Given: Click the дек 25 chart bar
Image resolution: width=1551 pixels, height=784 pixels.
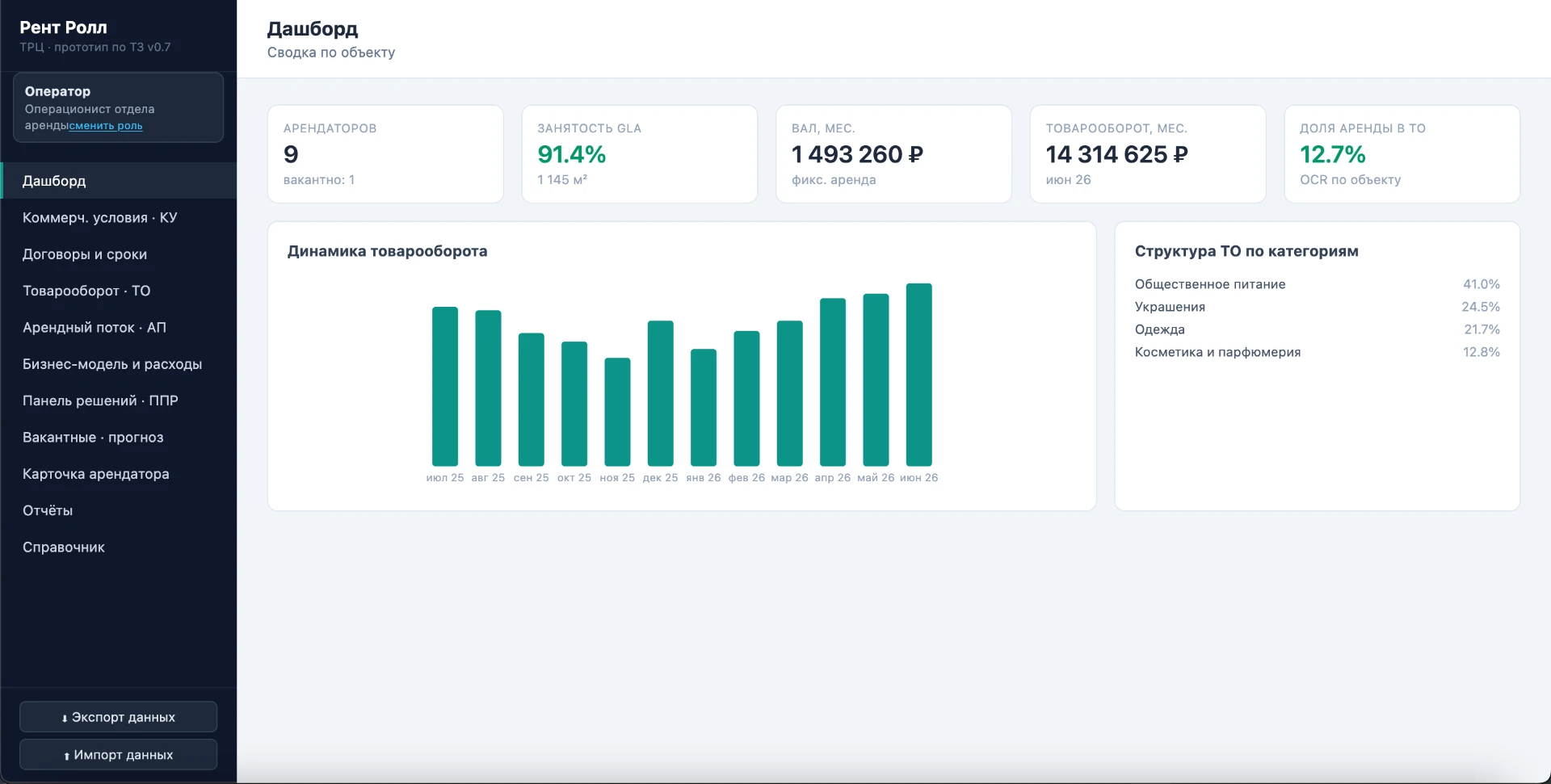Looking at the screenshot, I should 661,393.
